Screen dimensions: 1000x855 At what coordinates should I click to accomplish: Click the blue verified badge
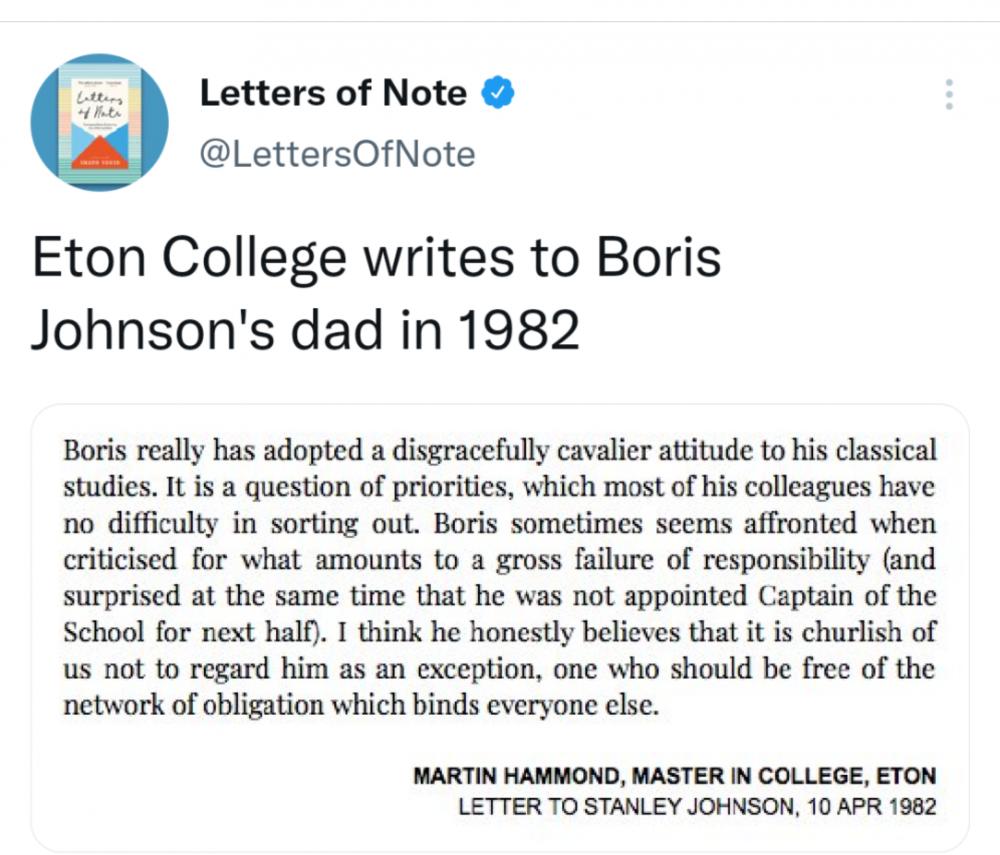(497, 93)
